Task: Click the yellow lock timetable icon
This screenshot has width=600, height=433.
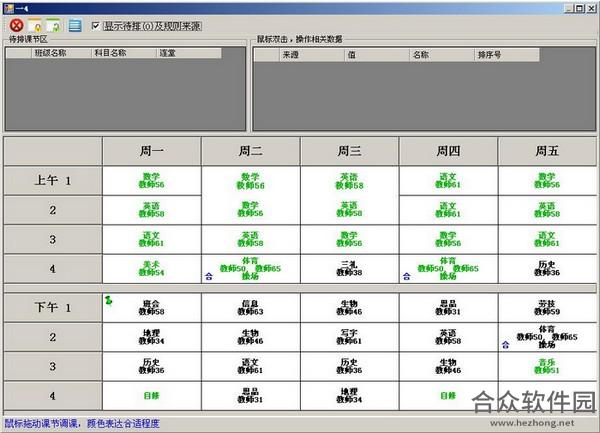Action: [35, 26]
